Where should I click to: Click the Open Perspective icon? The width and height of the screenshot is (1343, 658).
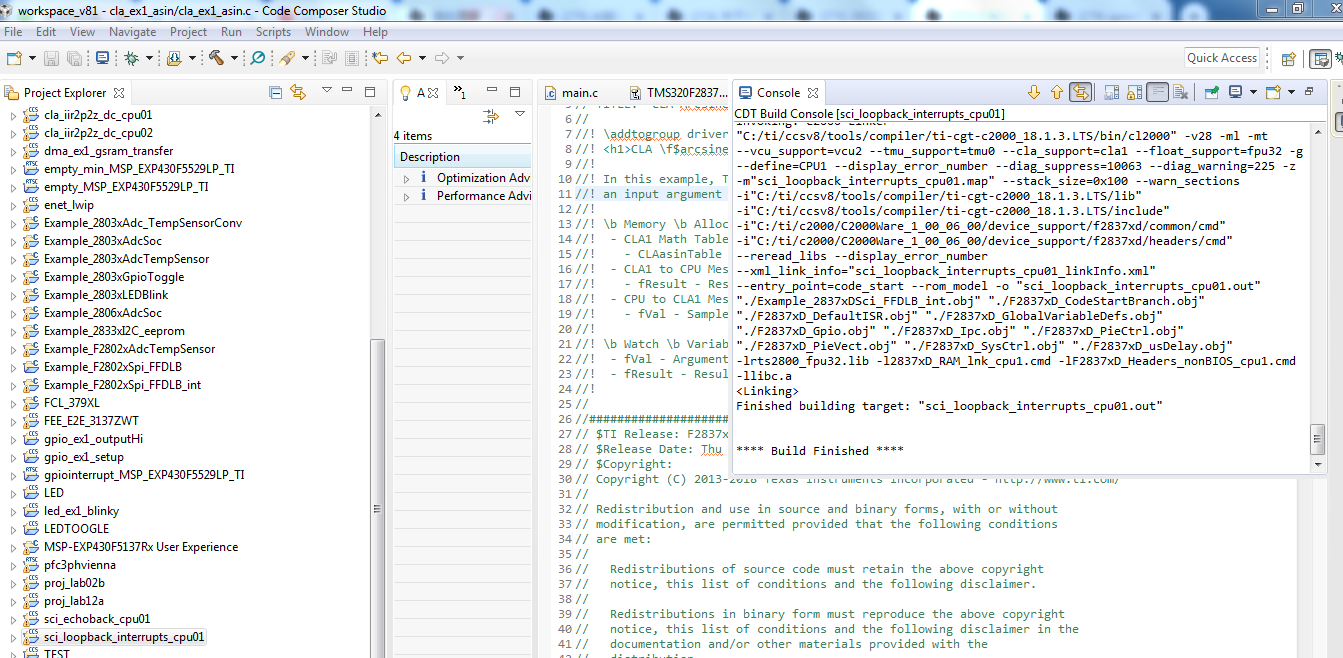click(1289, 59)
